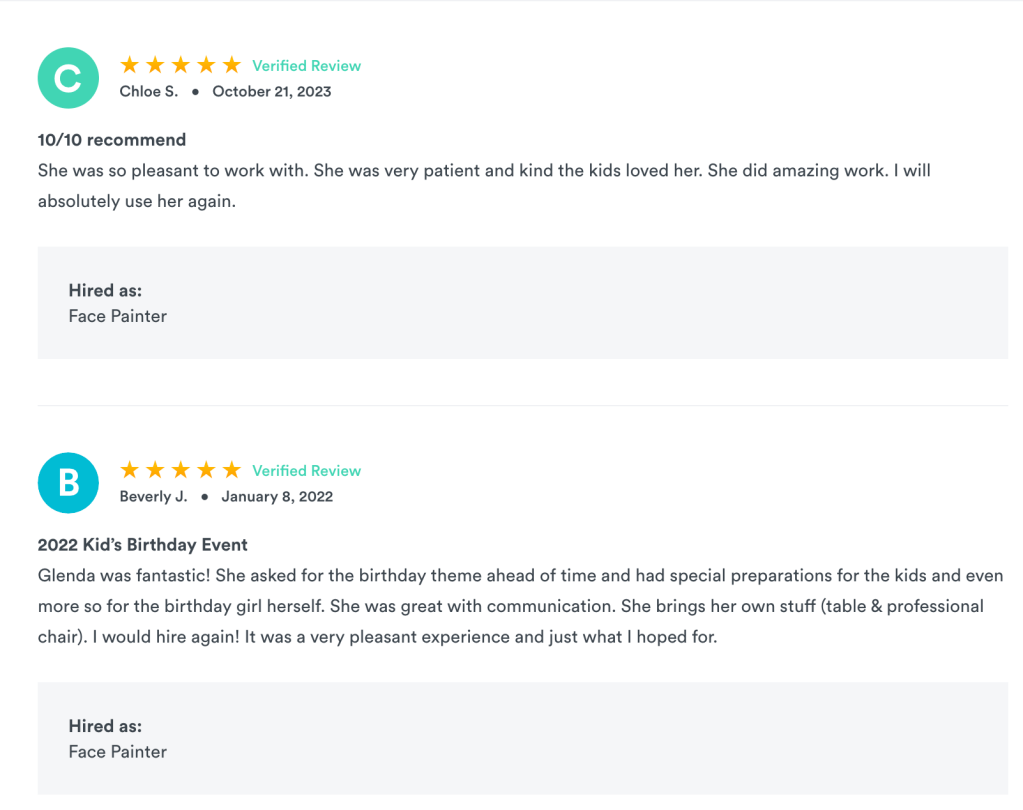1023x810 pixels.
Task: Click "Verified Review" on Beverly's review
Action: click(306, 471)
